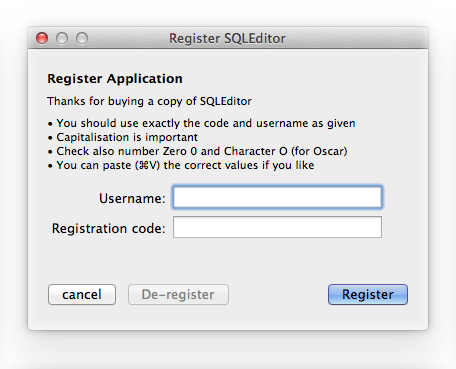Click the Register button

(x=368, y=294)
